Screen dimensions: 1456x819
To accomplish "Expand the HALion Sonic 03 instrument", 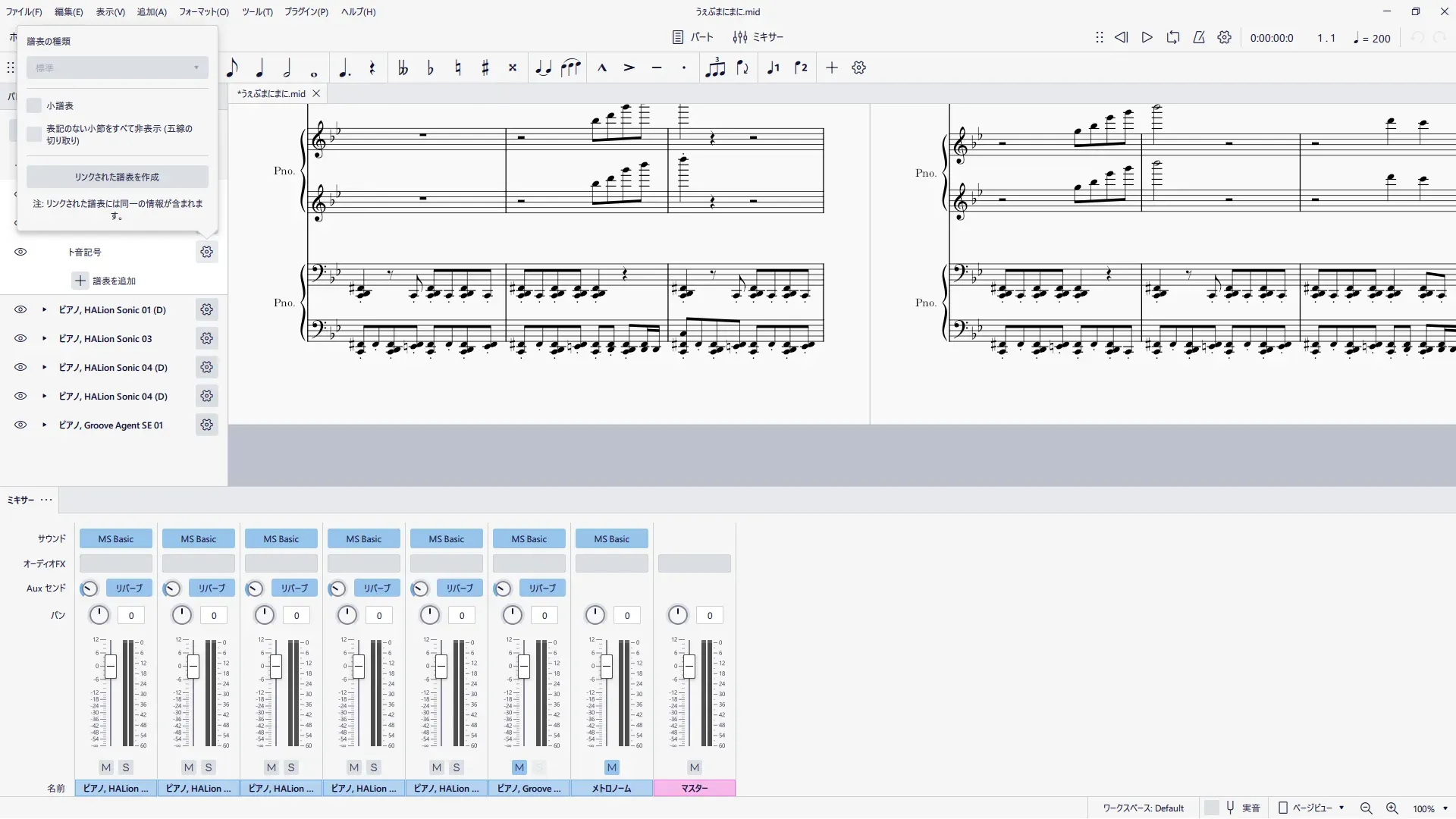I will tap(45, 339).
